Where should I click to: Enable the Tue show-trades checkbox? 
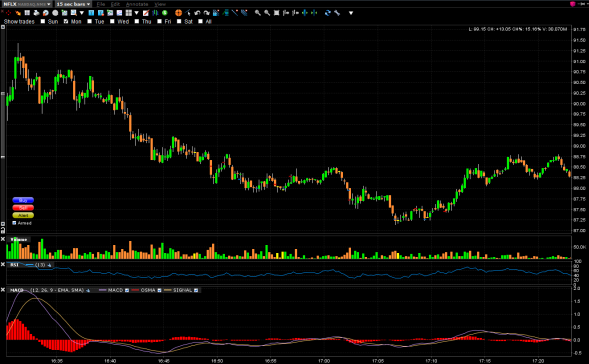(89, 21)
